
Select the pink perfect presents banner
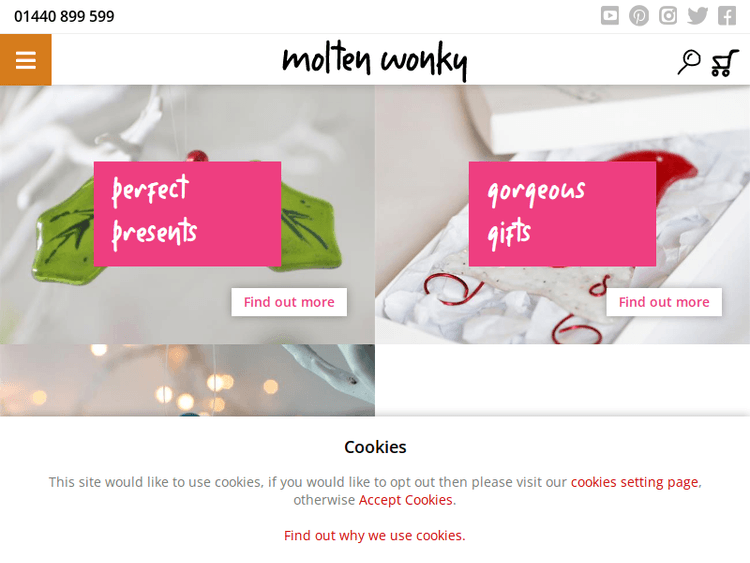coord(188,214)
